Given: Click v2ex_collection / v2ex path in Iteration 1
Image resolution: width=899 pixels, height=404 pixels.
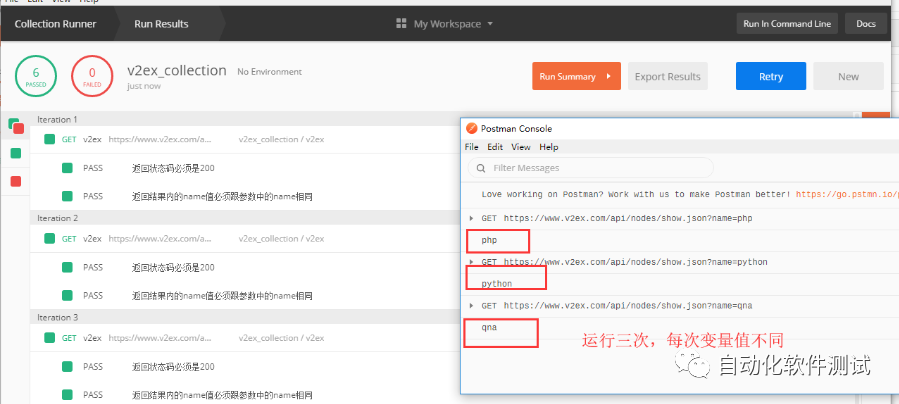Looking at the screenshot, I should [x=281, y=139].
